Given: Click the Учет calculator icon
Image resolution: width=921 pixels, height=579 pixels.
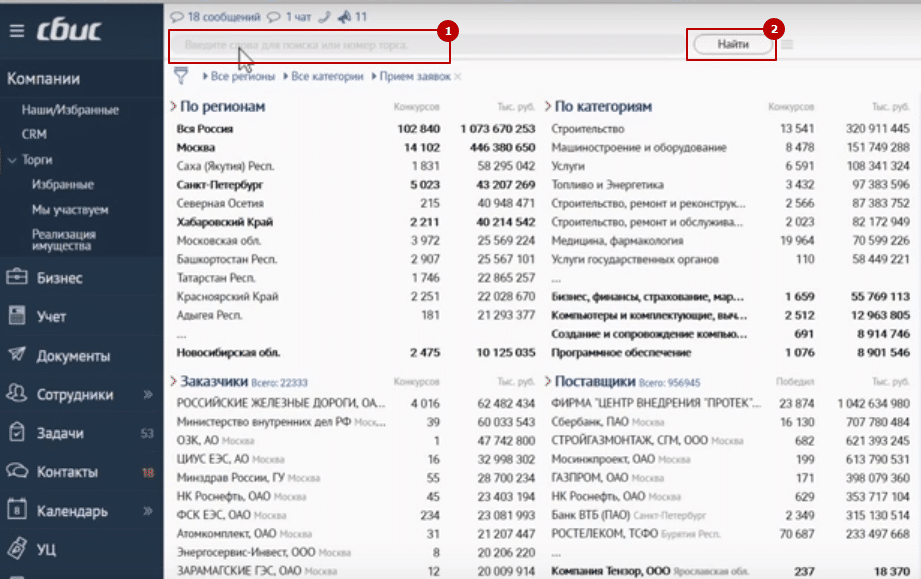Looking at the screenshot, I should (17, 316).
